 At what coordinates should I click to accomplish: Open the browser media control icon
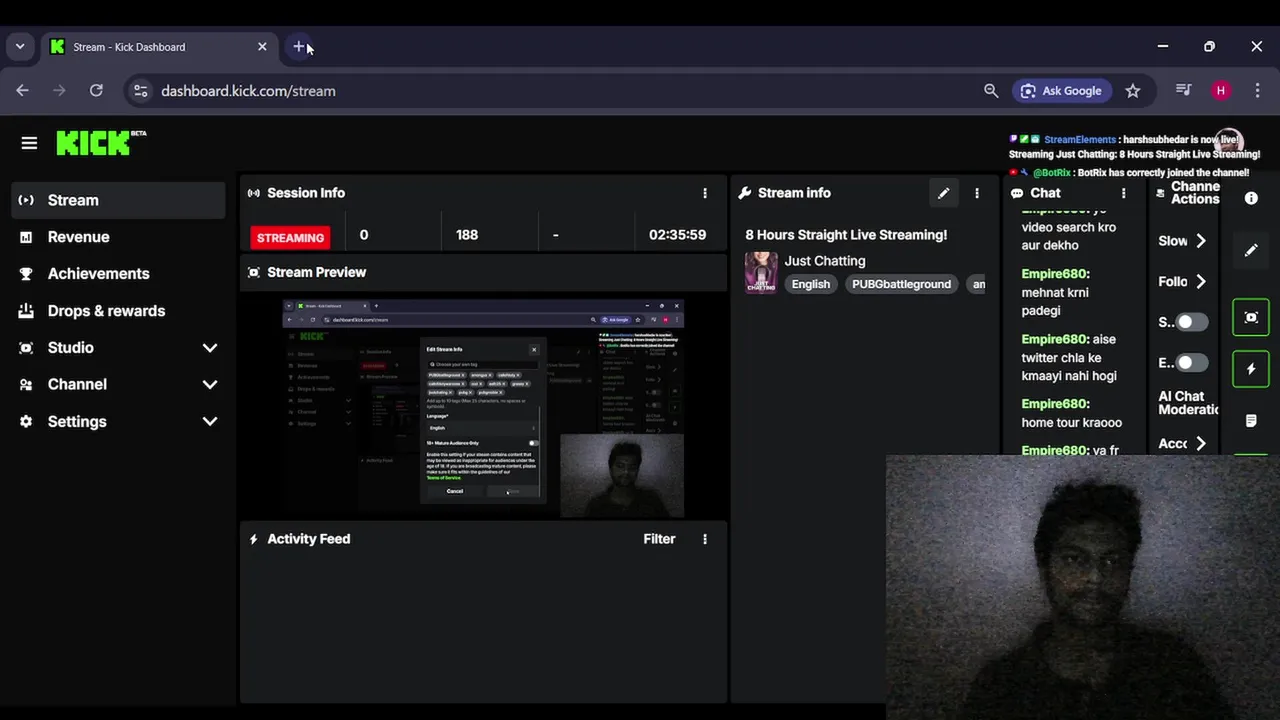[x=1184, y=90]
